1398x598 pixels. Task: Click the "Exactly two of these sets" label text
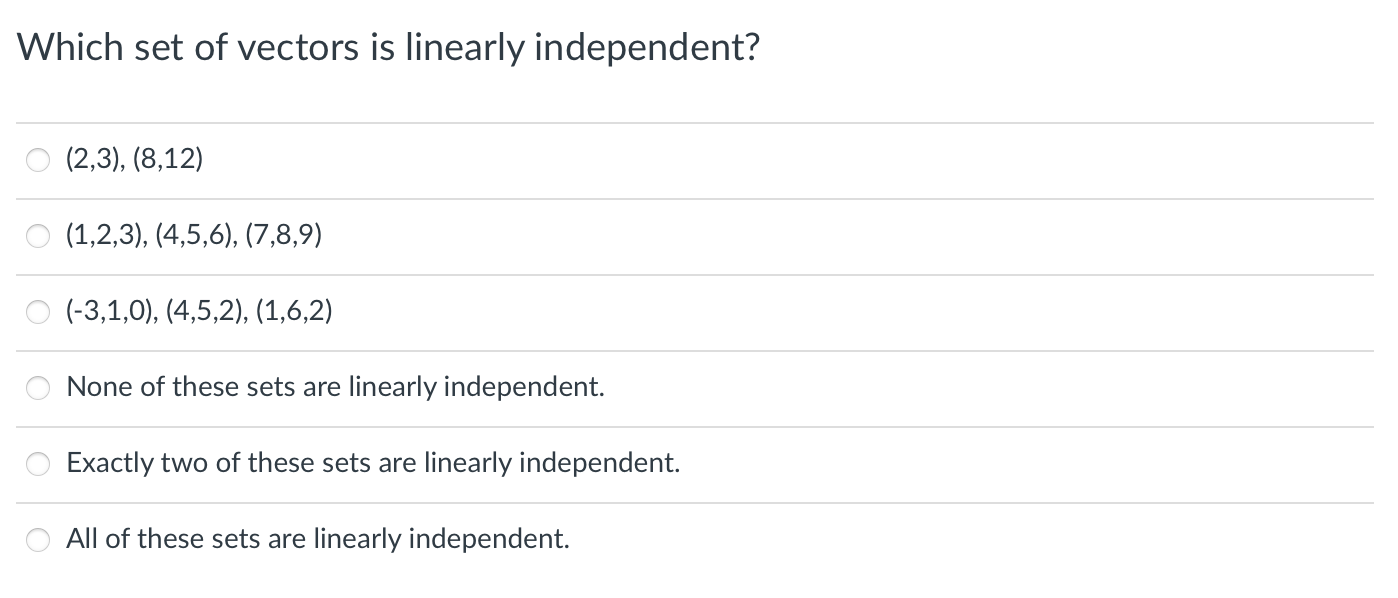click(373, 462)
